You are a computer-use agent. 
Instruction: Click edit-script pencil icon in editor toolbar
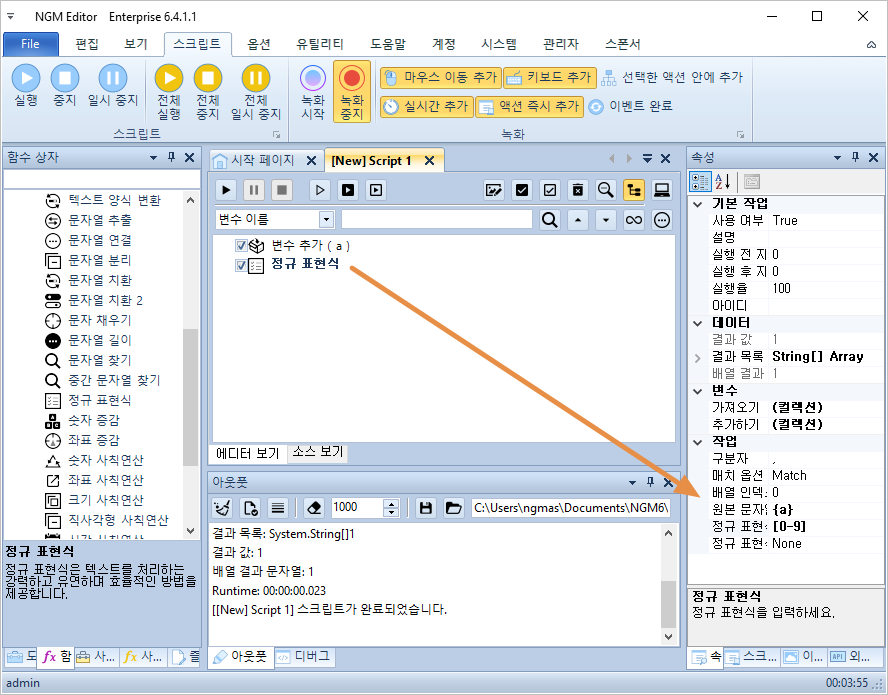494,190
